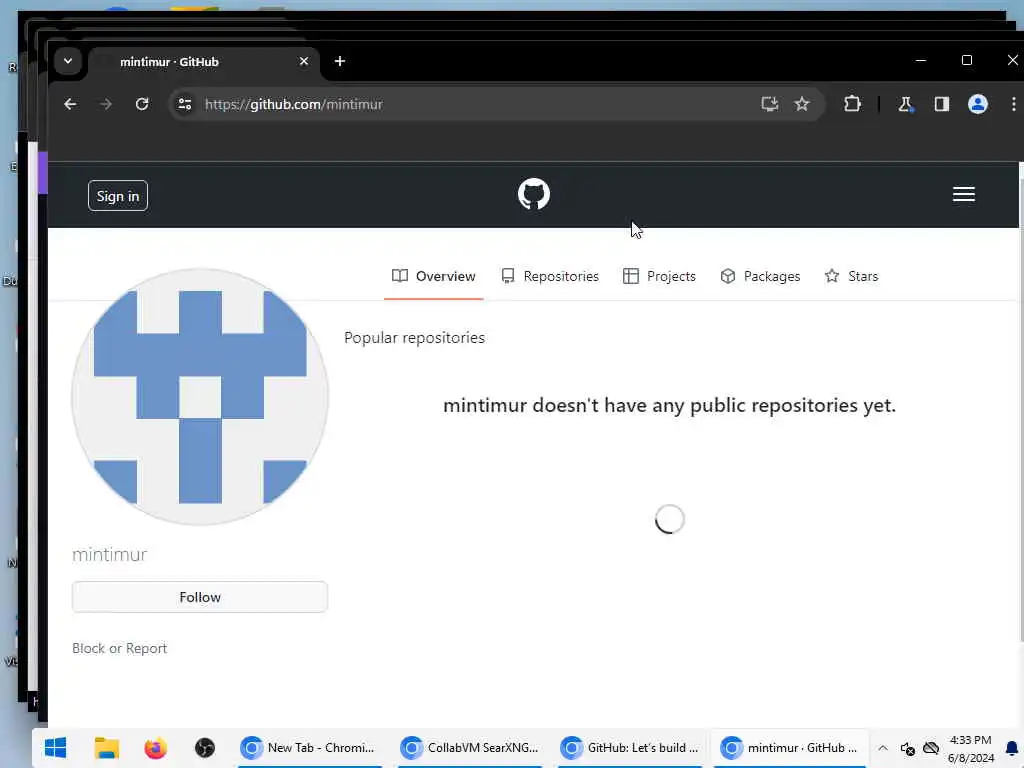This screenshot has width=1024, height=768.
Task: Switch to New Tab - Chromium taskbar window
Action: point(310,748)
